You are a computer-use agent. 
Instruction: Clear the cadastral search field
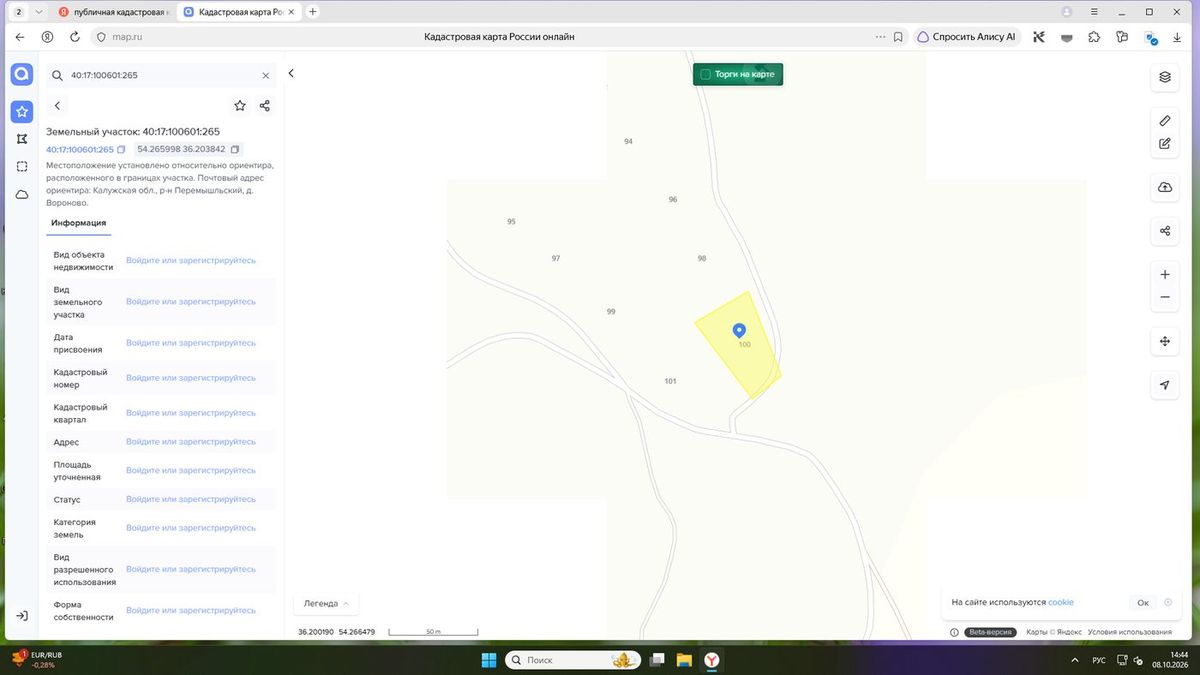point(266,75)
